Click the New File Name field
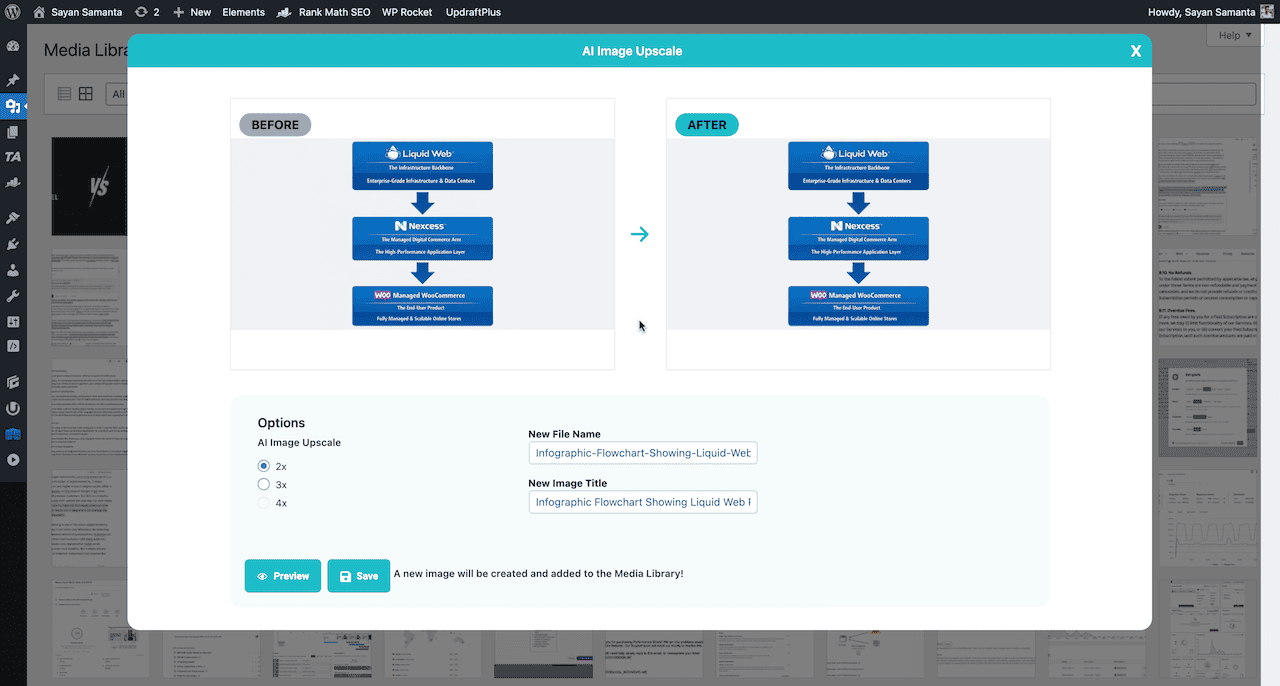The width and height of the screenshot is (1280, 686). click(x=643, y=453)
